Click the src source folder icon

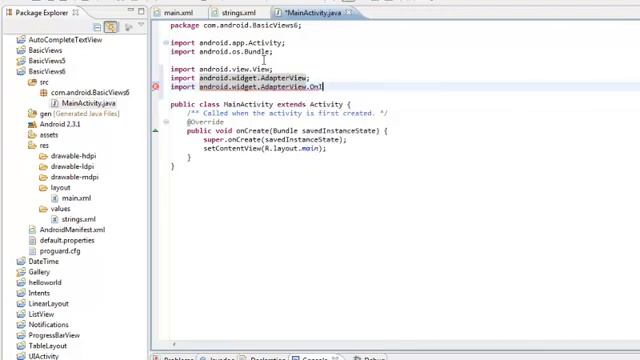coord(32,82)
